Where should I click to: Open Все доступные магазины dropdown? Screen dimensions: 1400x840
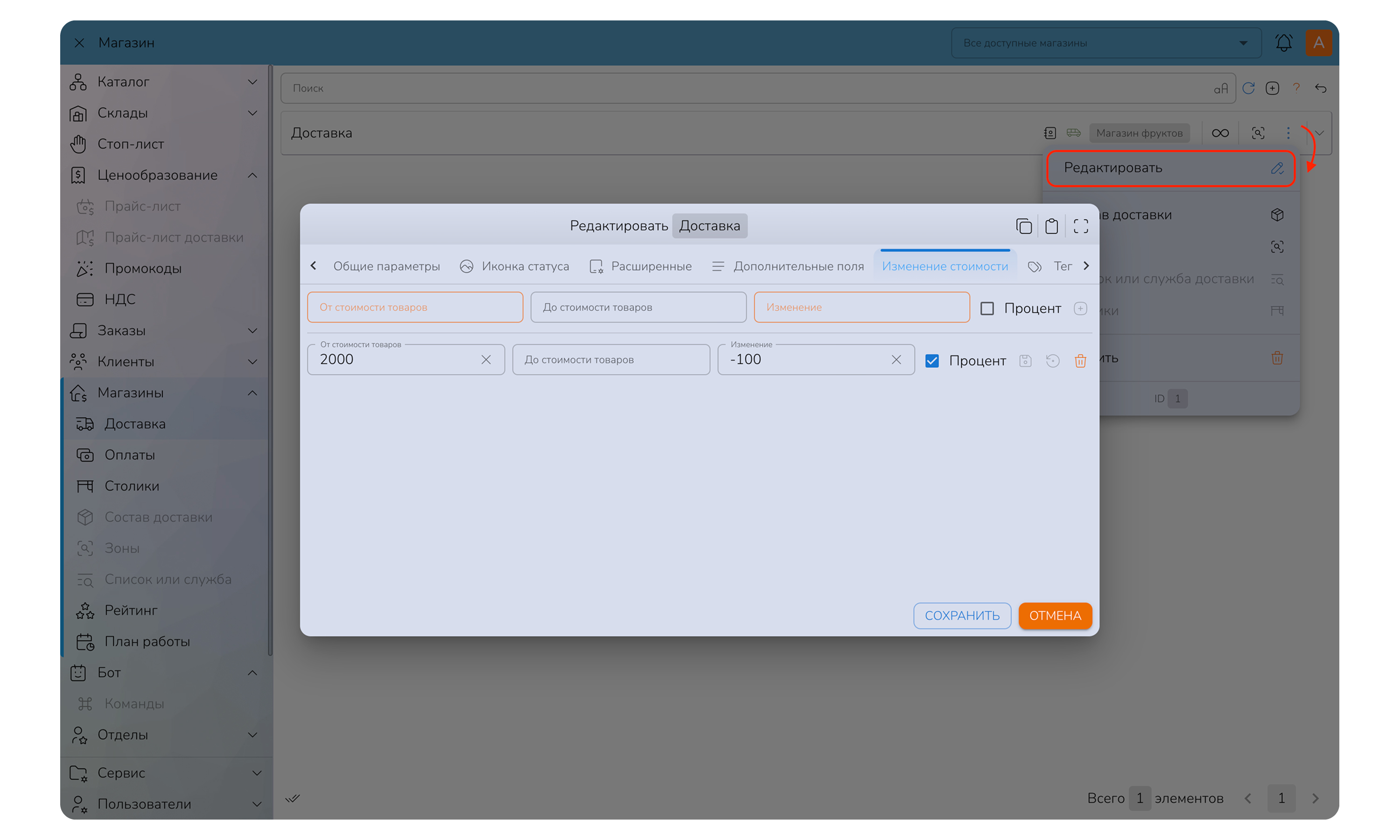pyautogui.click(x=1106, y=43)
